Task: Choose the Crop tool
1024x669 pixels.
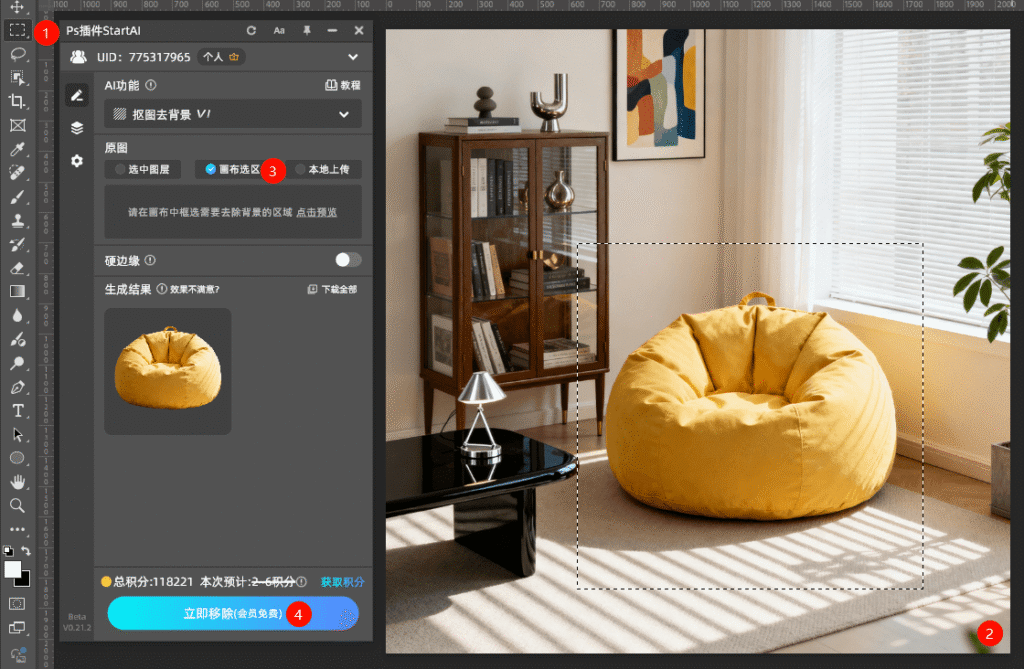Action: pos(17,101)
